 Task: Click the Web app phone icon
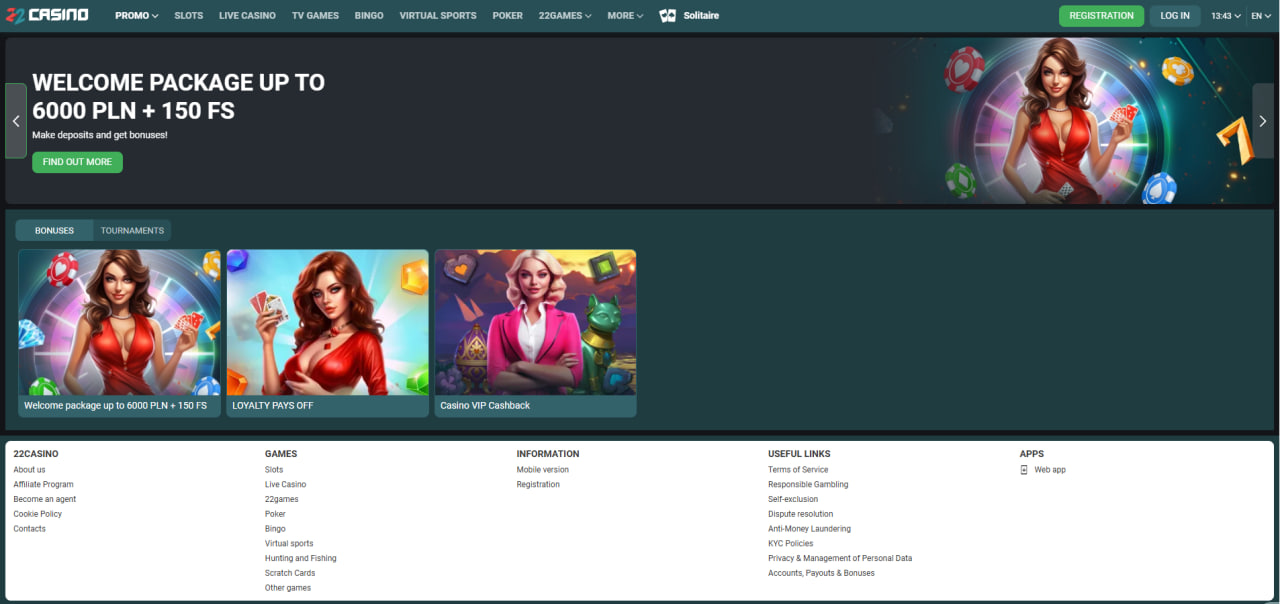[x=1023, y=470]
